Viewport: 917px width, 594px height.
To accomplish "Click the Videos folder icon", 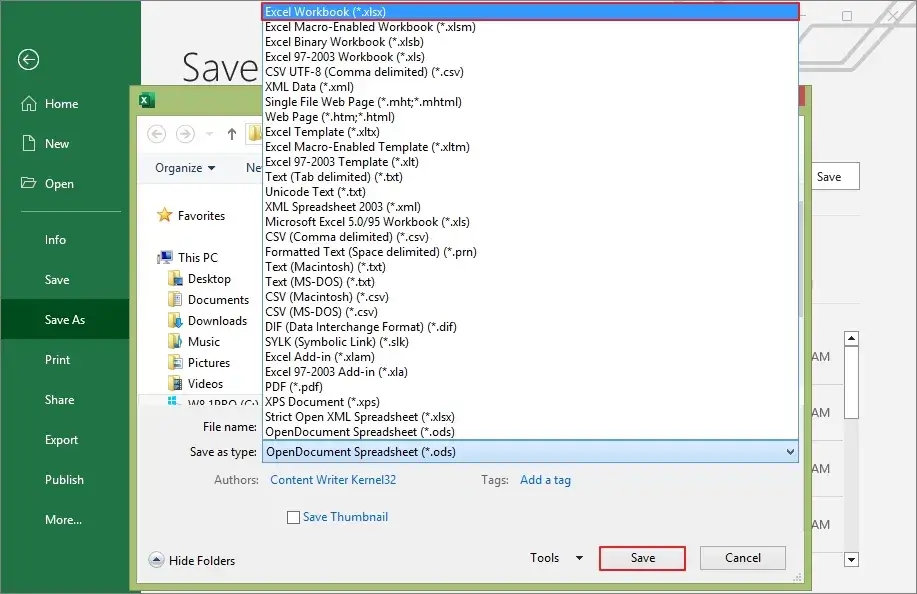I will pyautogui.click(x=175, y=384).
